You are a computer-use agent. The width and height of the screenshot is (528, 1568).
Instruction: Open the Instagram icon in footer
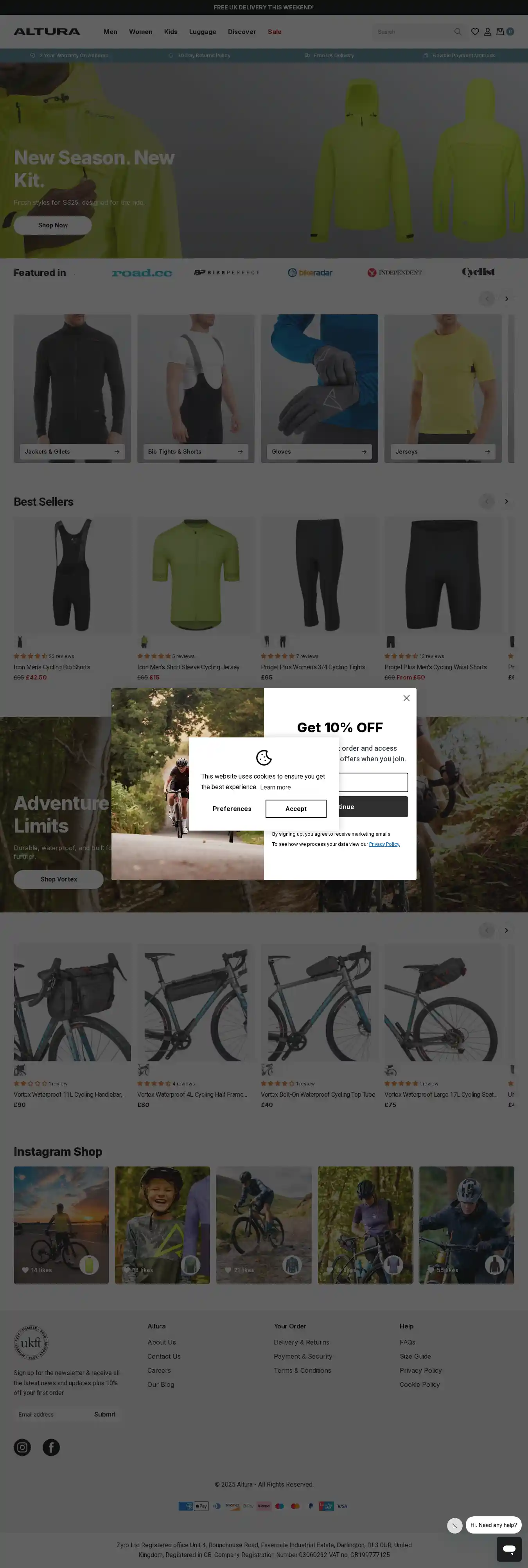coord(23,1447)
